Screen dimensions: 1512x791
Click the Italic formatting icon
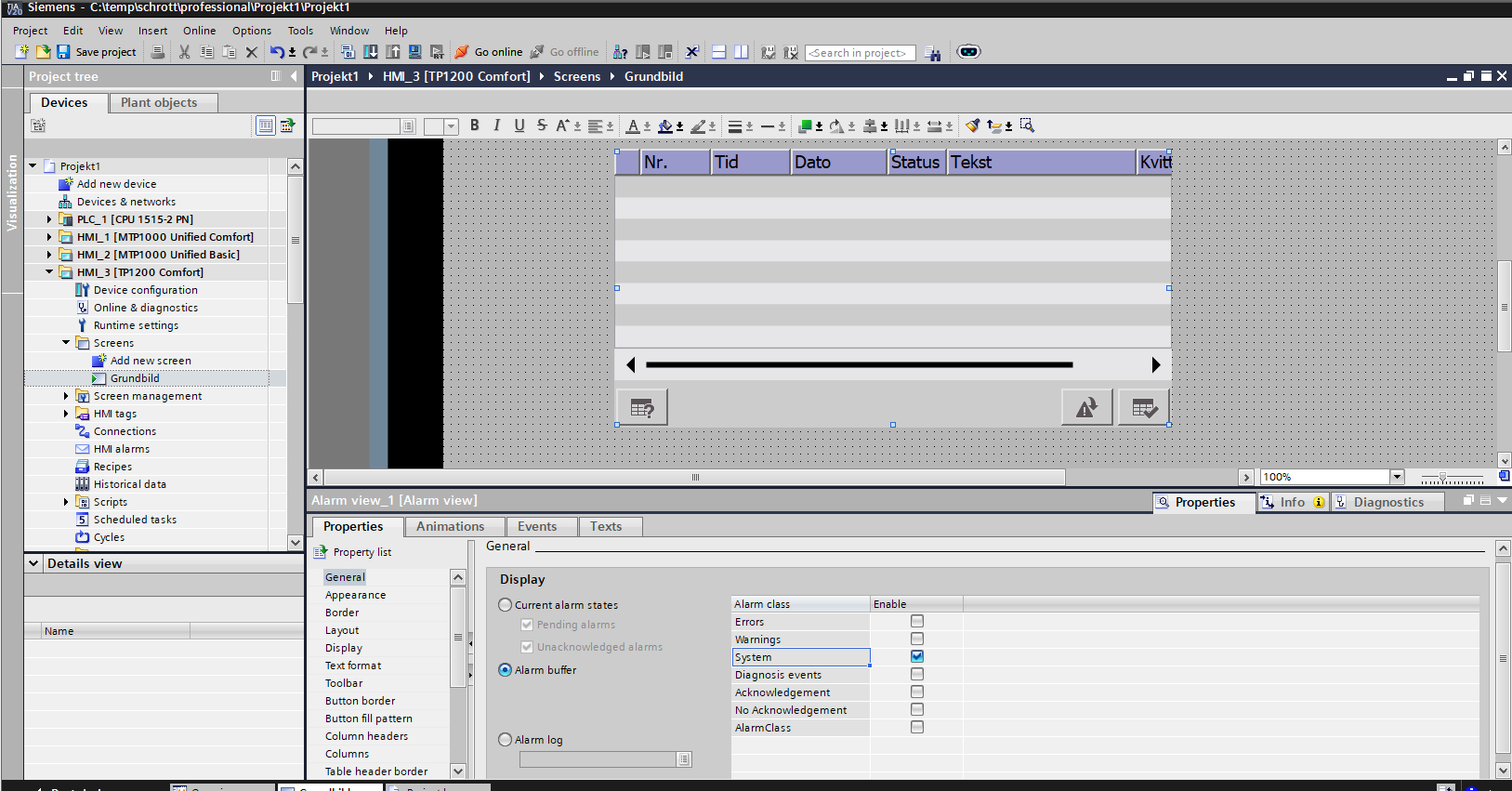pyautogui.click(x=497, y=125)
